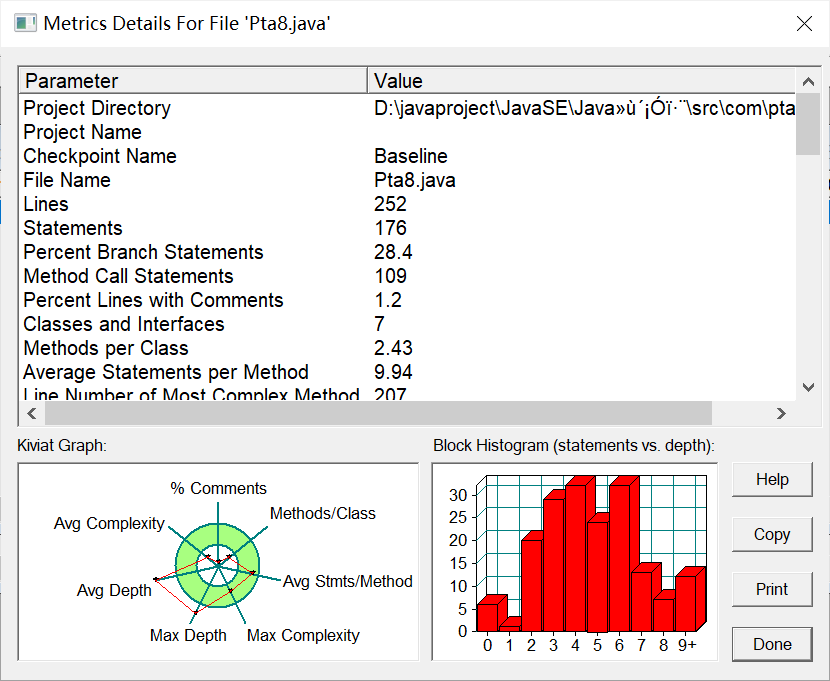
Task: Click histogram bar for depth 0
Action: (x=488, y=618)
